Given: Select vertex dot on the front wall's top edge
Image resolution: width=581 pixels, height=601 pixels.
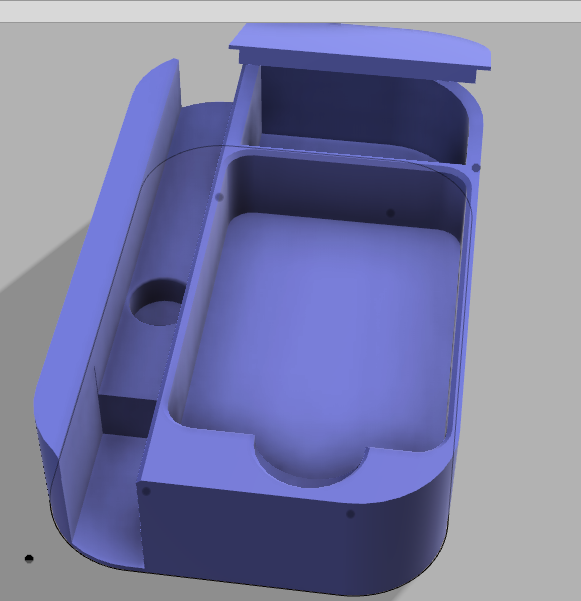Looking at the screenshot, I should tap(350, 514).
